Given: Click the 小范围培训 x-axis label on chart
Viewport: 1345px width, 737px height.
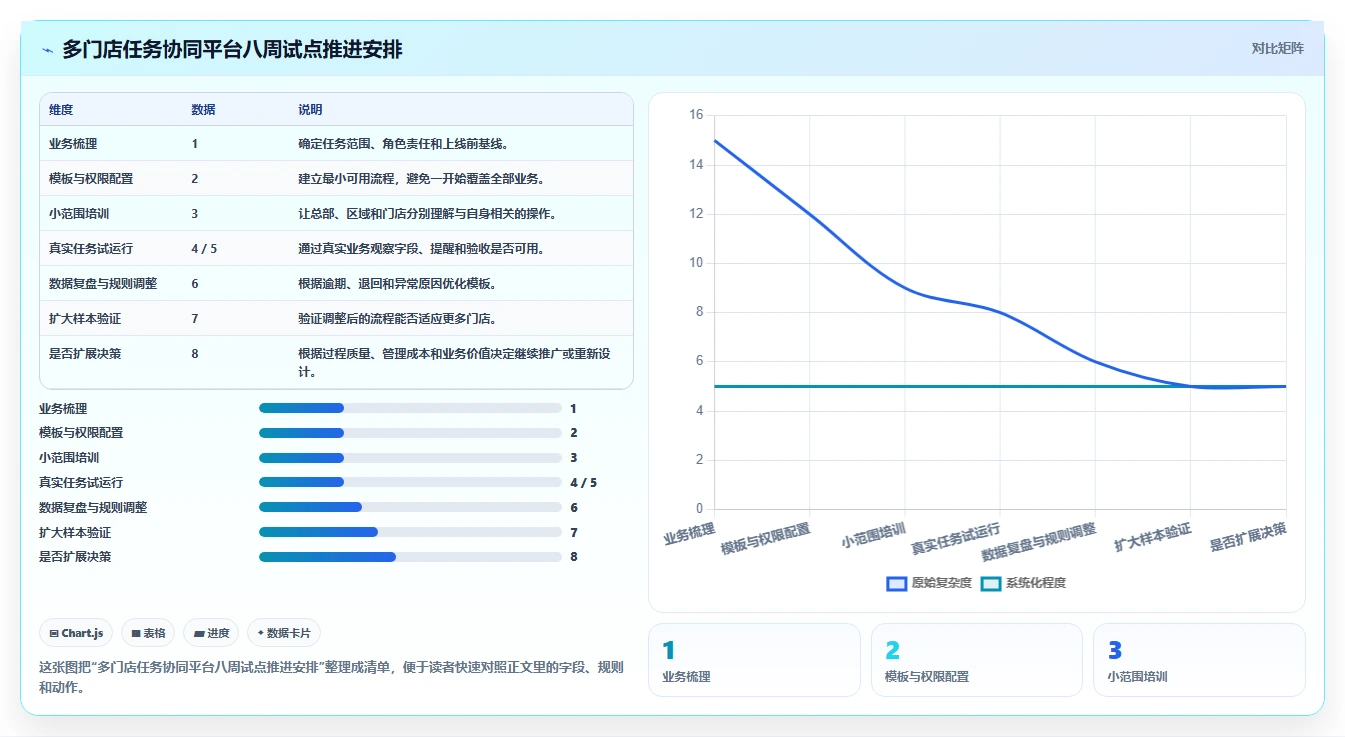Looking at the screenshot, I should (x=873, y=535).
